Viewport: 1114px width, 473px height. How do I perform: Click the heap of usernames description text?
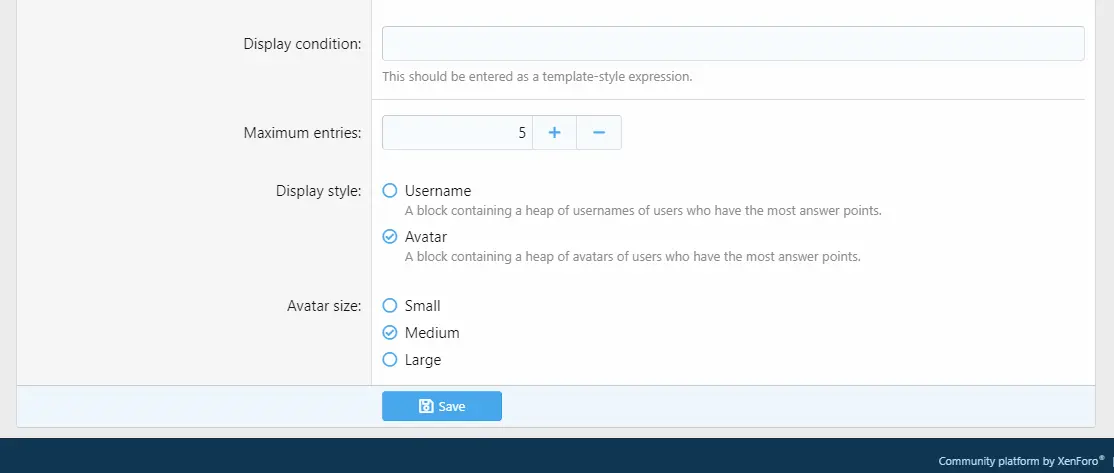tap(643, 211)
